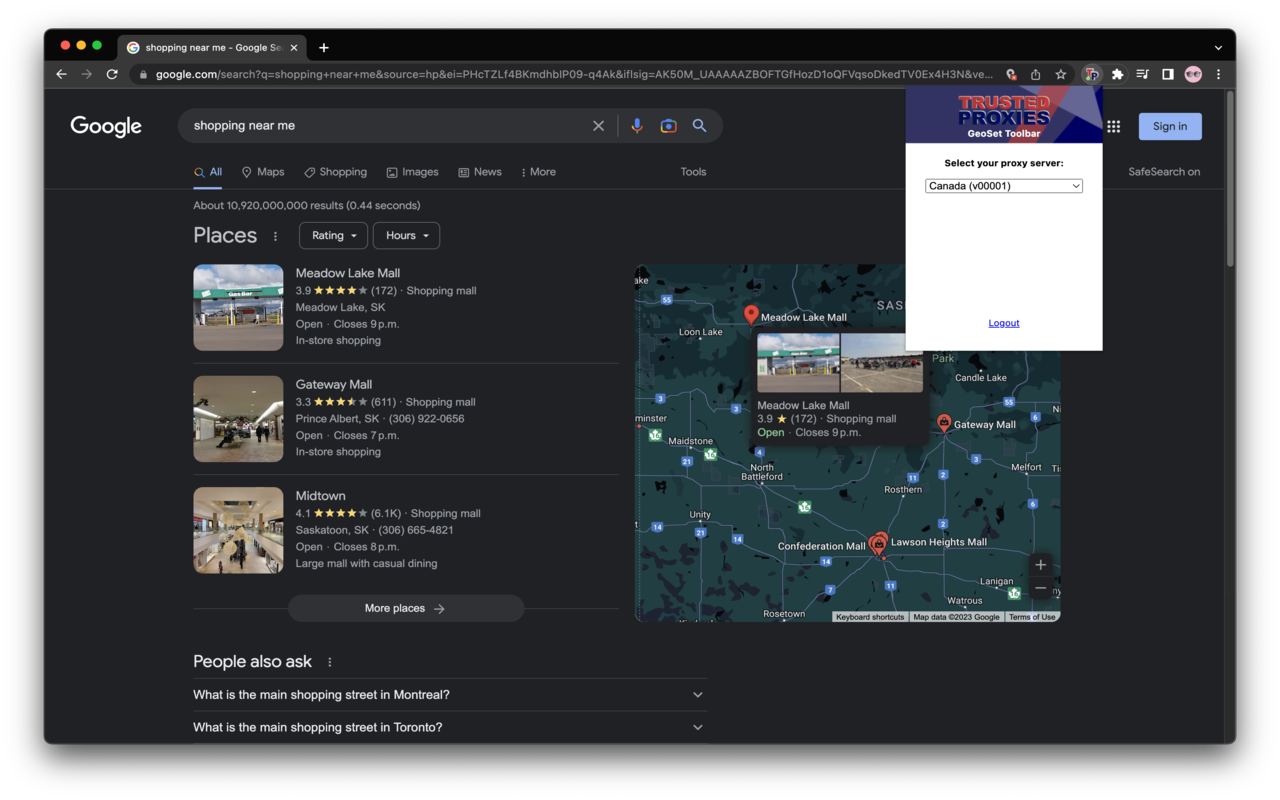Viewport: 1280px width, 800px height.
Task: Open the Google apps grid launcher
Action: tap(1113, 125)
